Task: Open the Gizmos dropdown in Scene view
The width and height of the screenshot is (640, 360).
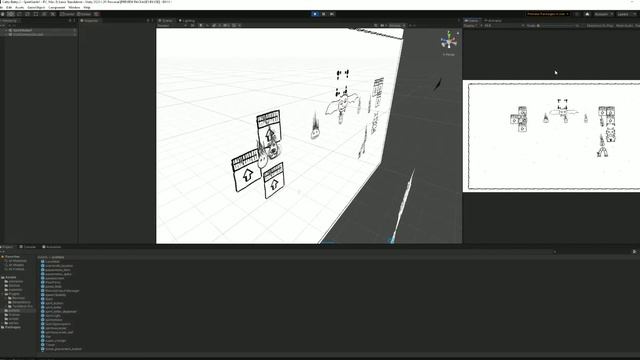Action: point(396,26)
